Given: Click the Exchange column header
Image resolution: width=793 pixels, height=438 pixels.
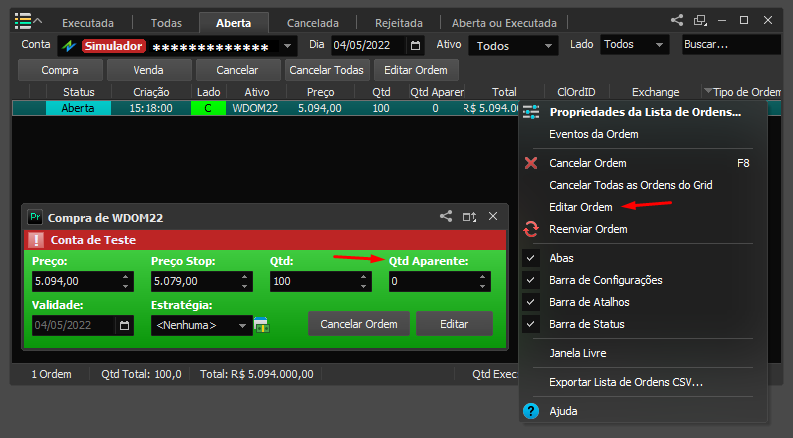Looking at the screenshot, I should pos(655,92).
